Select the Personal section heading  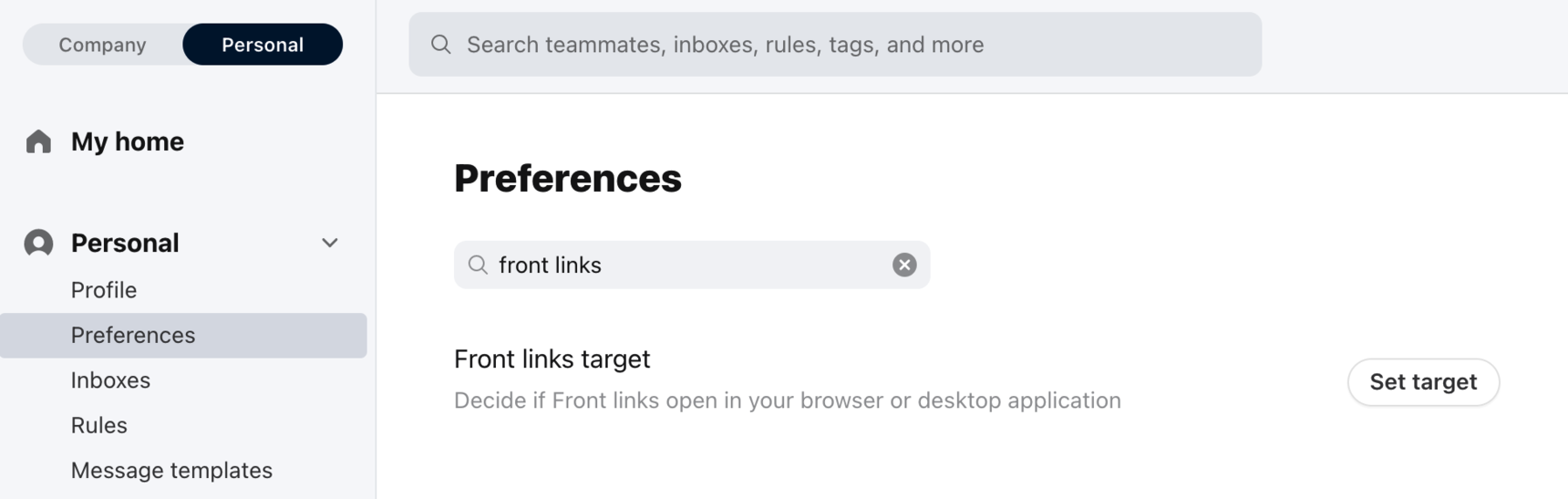click(125, 243)
